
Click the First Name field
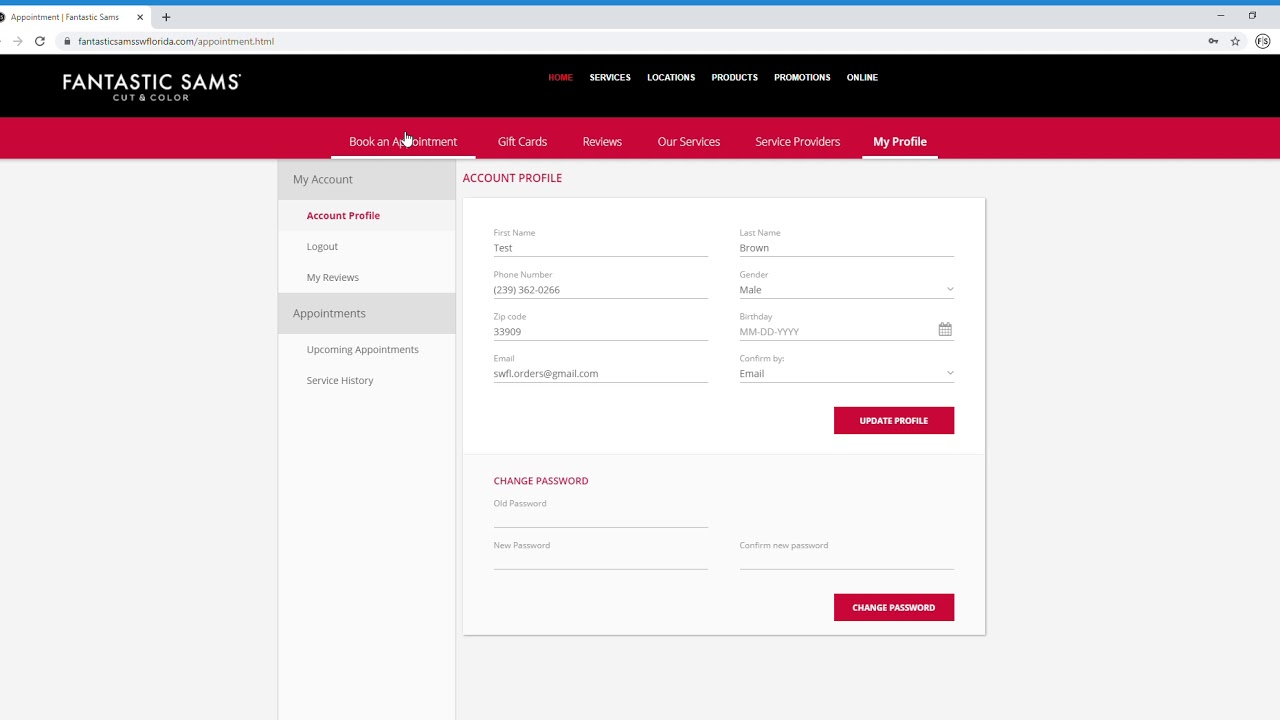600,248
